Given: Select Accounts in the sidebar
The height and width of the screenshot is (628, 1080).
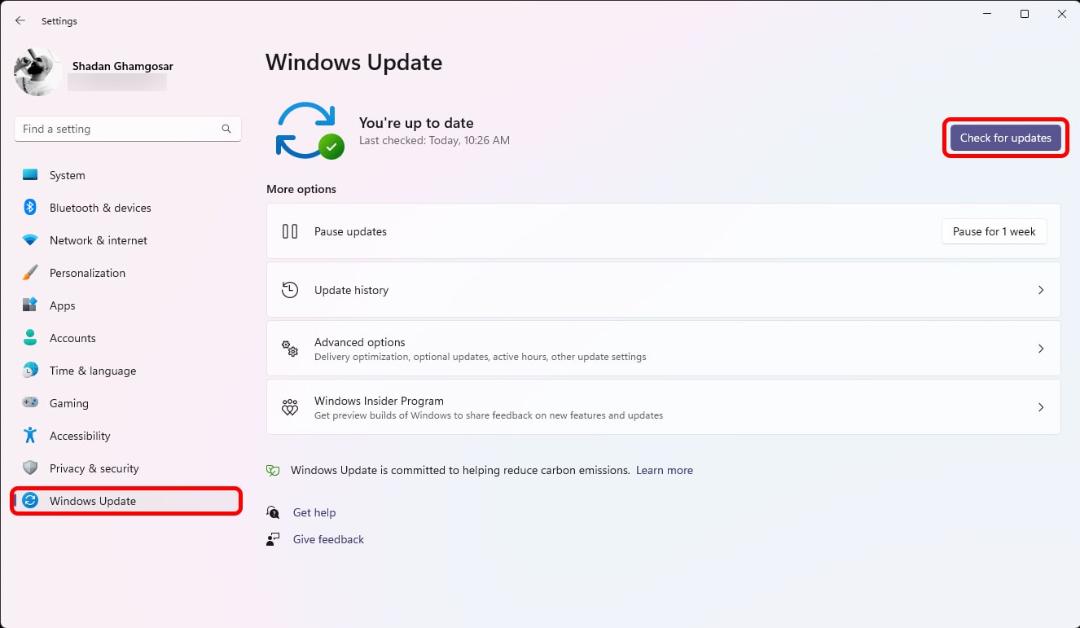Looking at the screenshot, I should click(x=127, y=337).
